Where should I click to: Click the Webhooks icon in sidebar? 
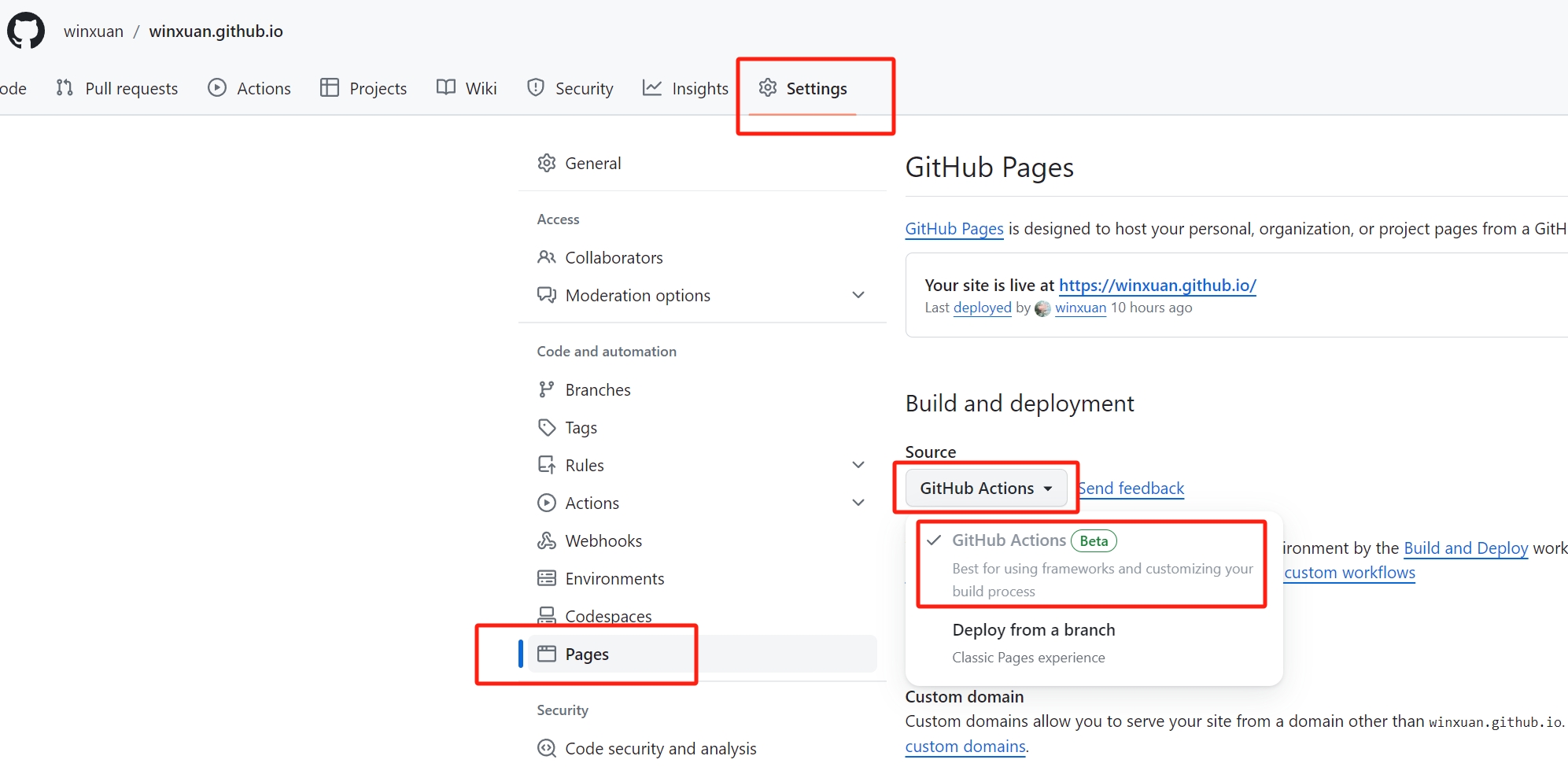point(547,540)
